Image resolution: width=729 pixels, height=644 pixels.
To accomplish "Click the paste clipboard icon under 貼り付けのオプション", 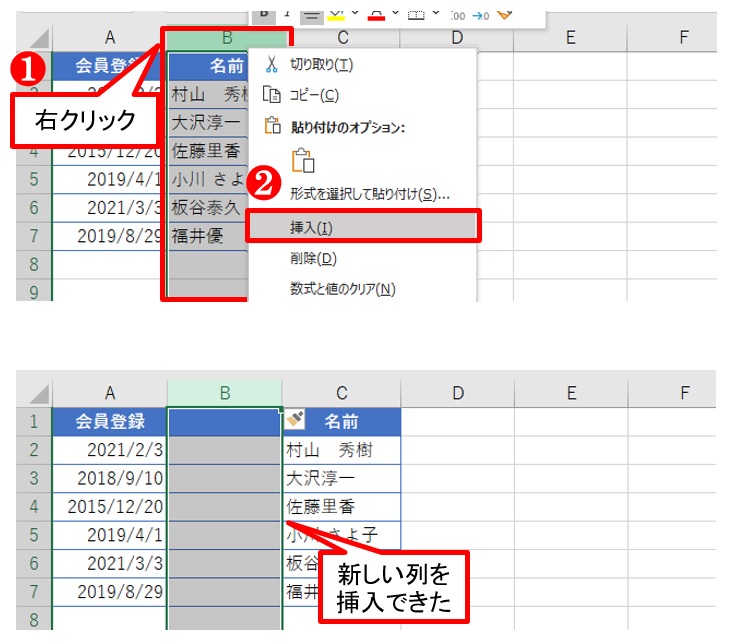I will 303,161.
